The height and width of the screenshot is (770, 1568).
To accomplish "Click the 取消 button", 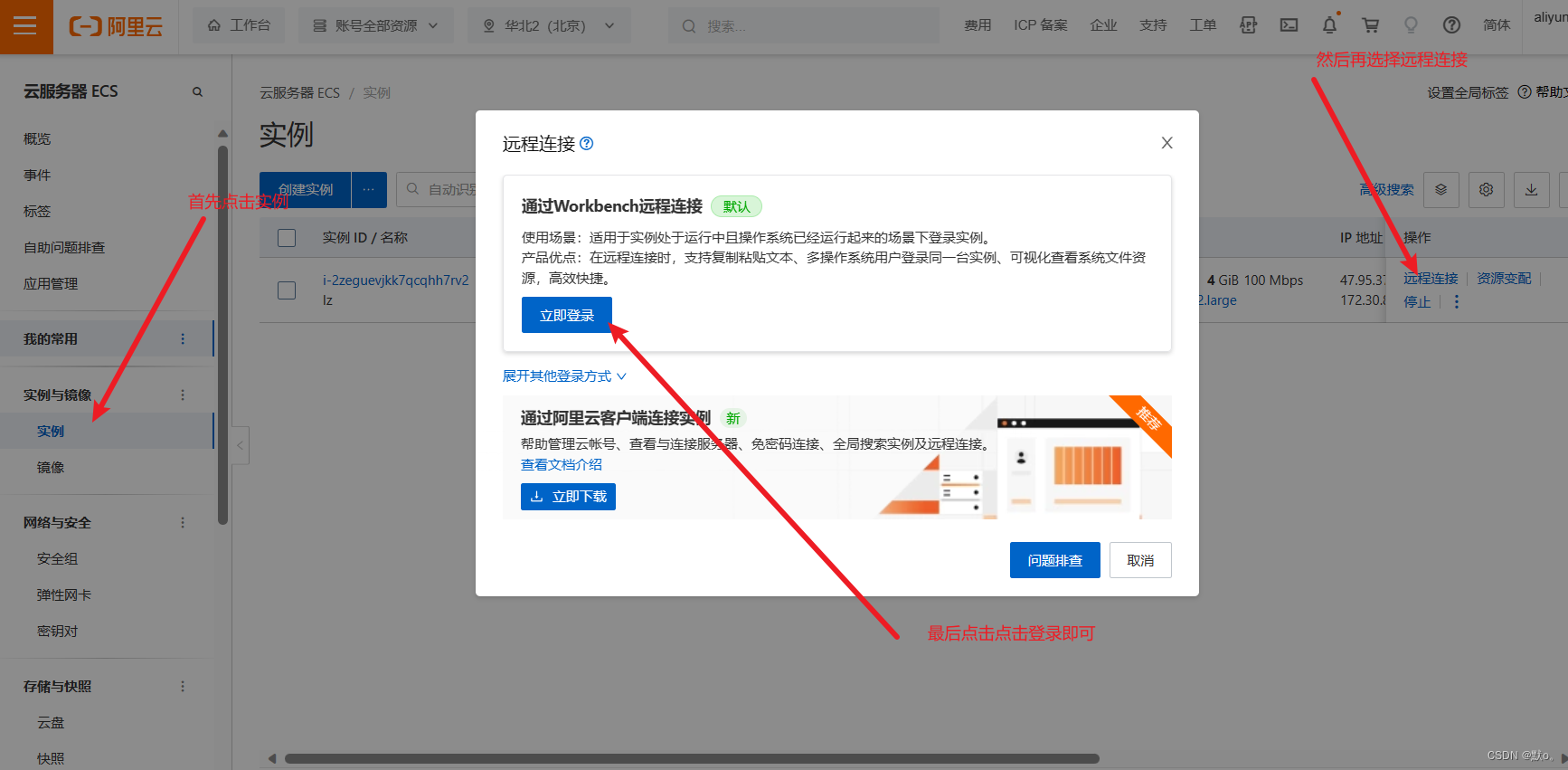I will click(x=1140, y=560).
